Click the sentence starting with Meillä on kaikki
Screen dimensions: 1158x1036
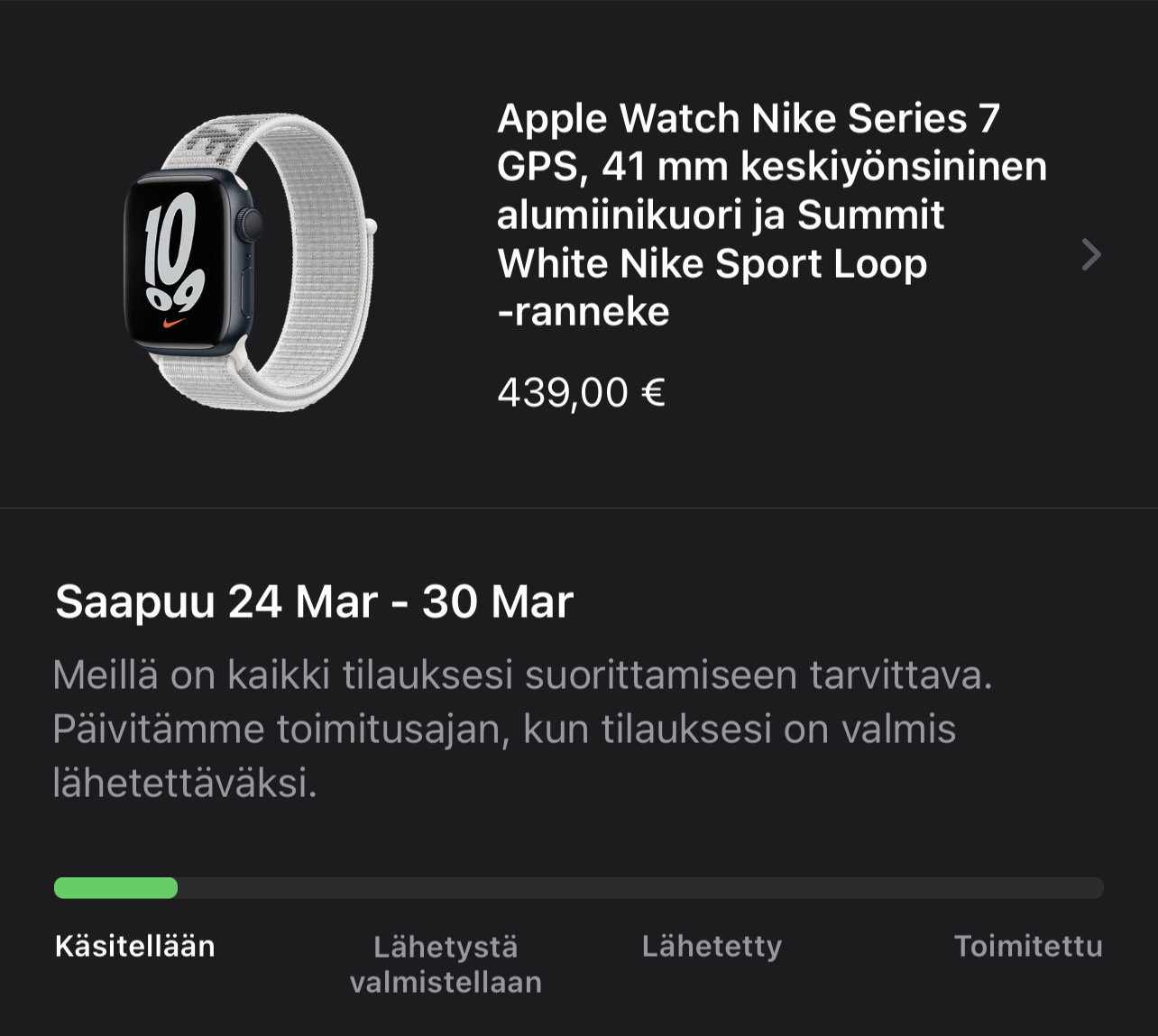(x=523, y=674)
